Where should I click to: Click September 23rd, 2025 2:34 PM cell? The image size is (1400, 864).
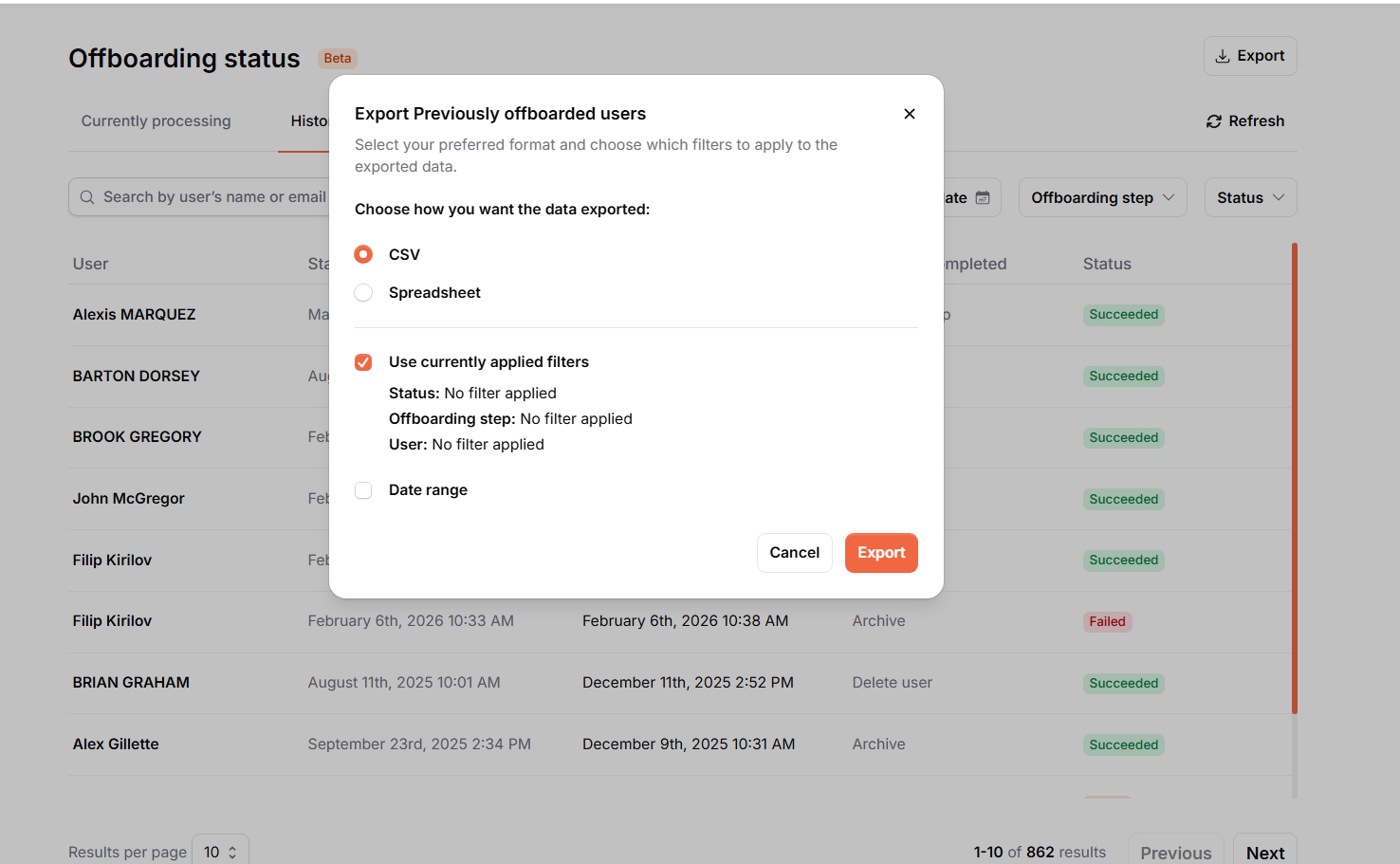(419, 745)
